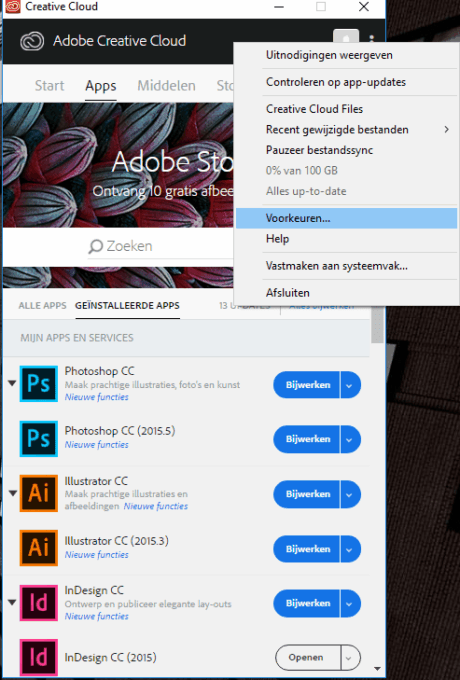Open dropdown arrow beside Photoshop CC Bijwerken
The height and width of the screenshot is (680, 460).
pyautogui.click(x=350, y=385)
